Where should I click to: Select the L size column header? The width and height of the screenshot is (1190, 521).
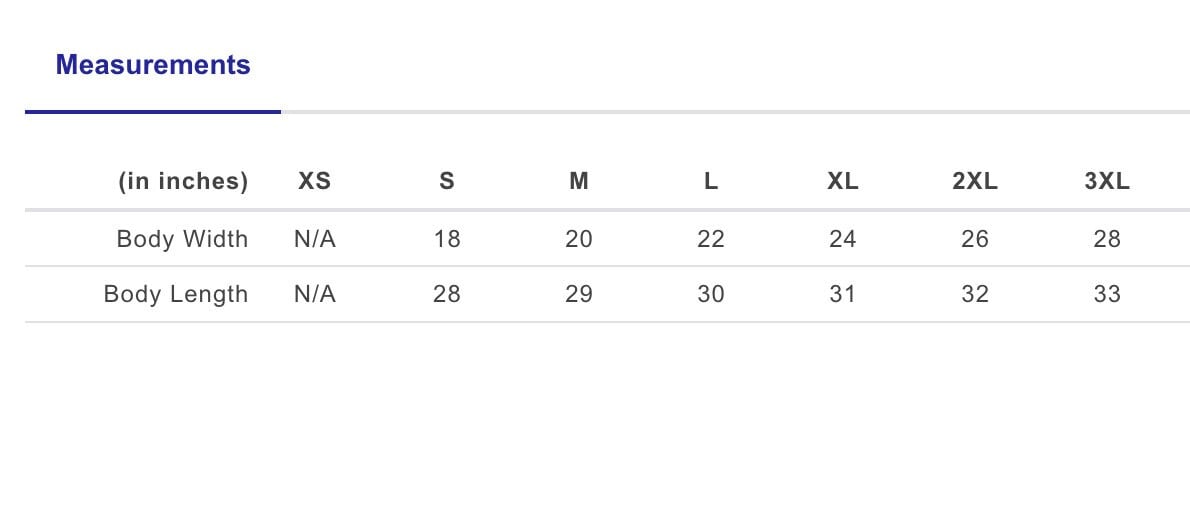tap(711, 181)
